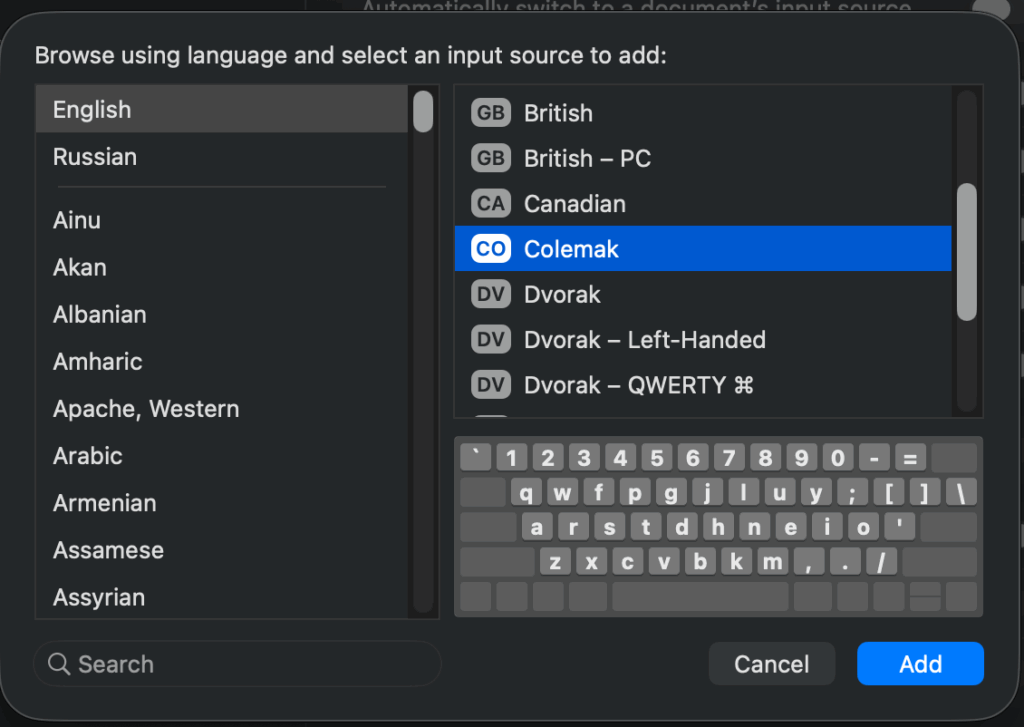This screenshot has height=727, width=1024.
Task: Click the GB badge icon beside British
Action: (490, 113)
